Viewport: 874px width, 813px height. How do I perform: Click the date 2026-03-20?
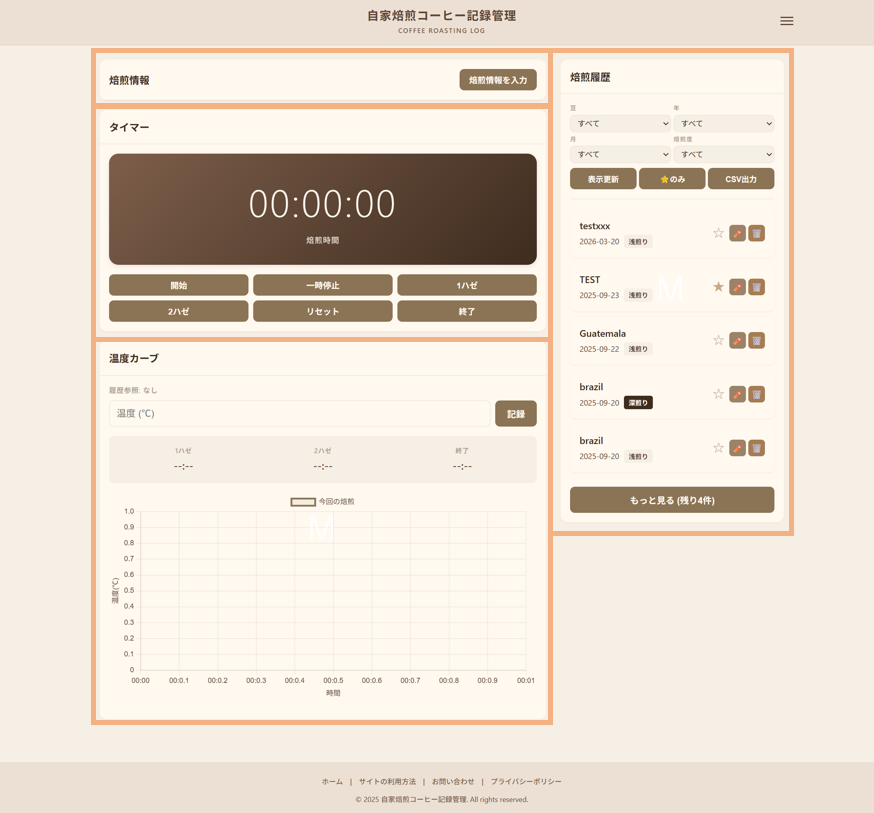tap(599, 242)
